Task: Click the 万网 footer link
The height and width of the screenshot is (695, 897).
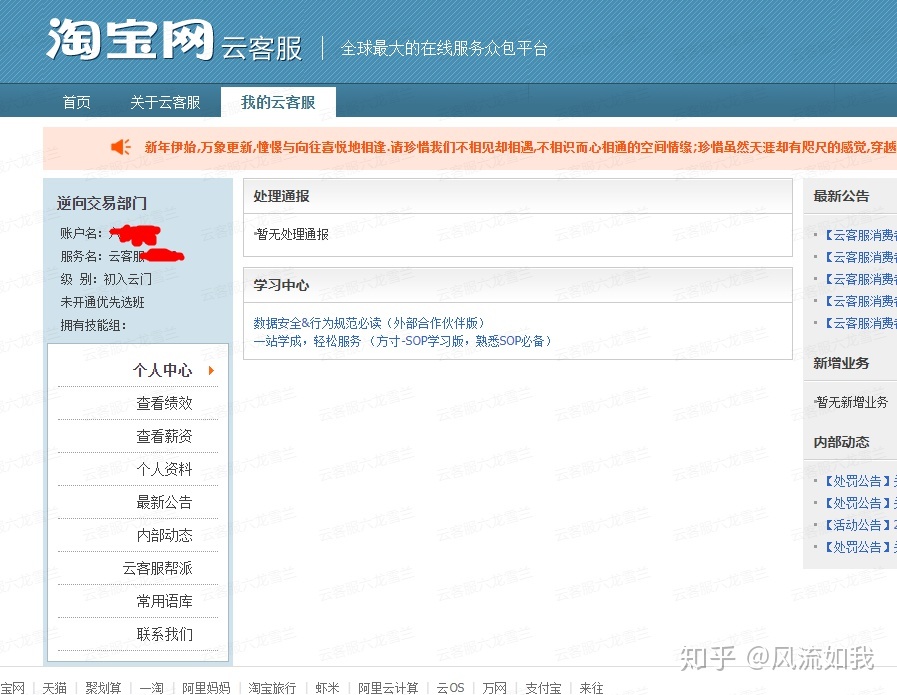Action: pos(495,688)
